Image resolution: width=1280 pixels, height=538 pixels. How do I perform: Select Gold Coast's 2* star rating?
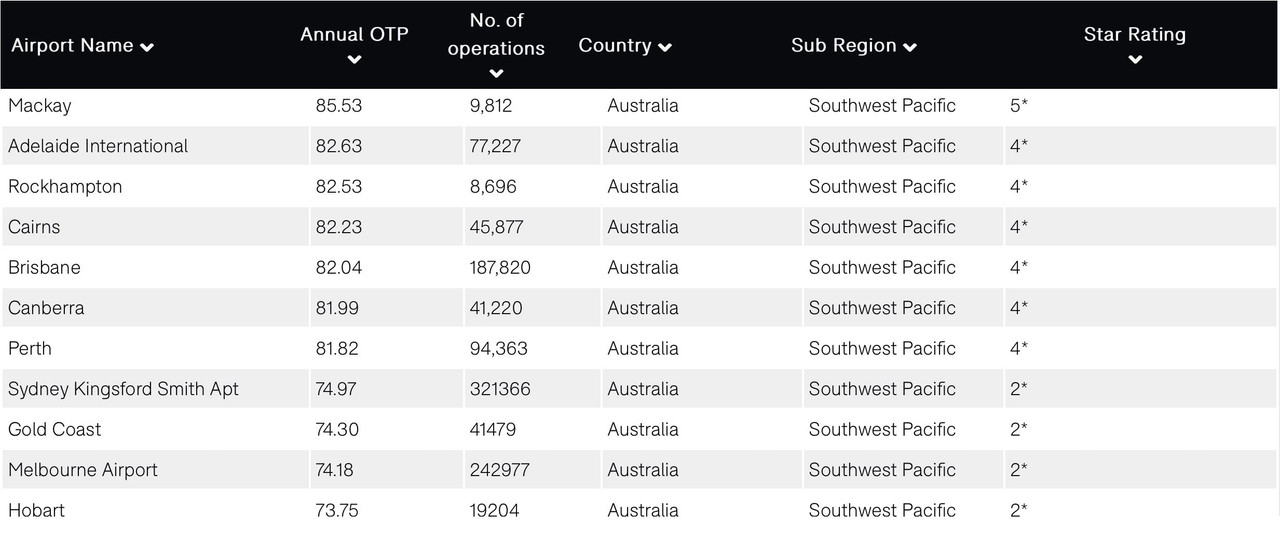1019,430
